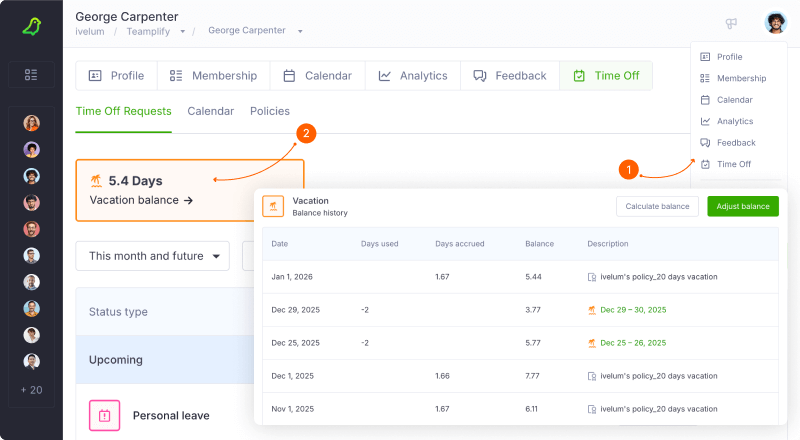
Task: Click the palm tree icon beside Dec 29 – 30, 2025
Action: 592,310
